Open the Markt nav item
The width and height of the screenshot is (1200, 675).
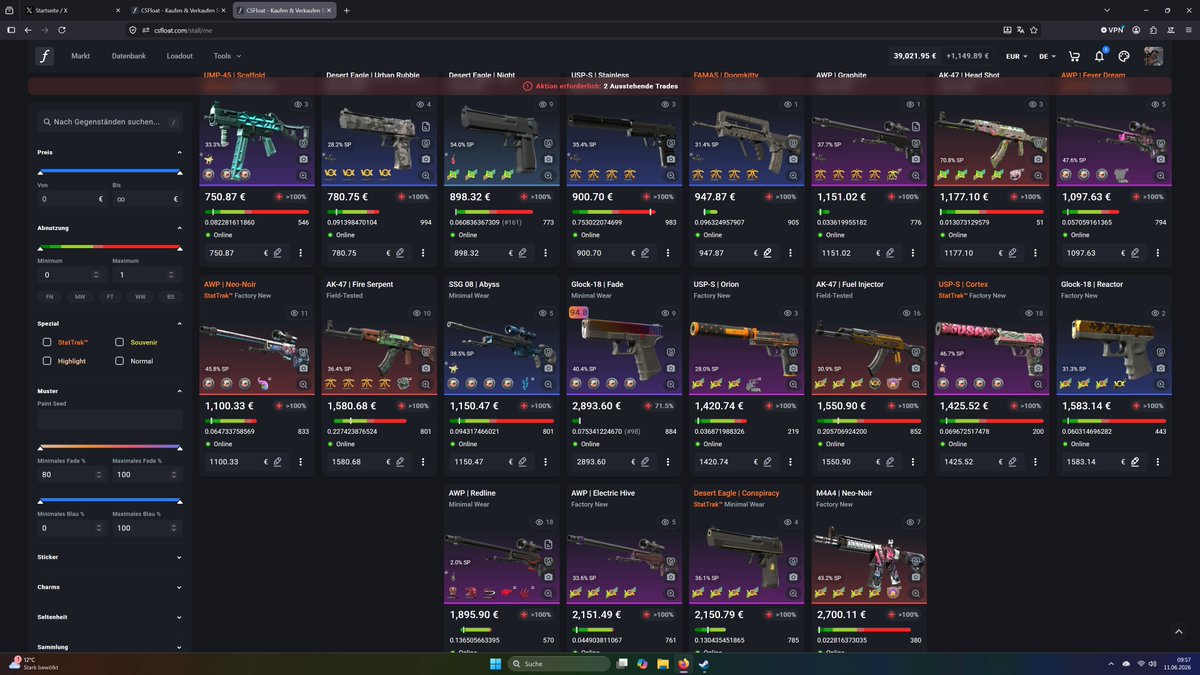tap(81, 56)
